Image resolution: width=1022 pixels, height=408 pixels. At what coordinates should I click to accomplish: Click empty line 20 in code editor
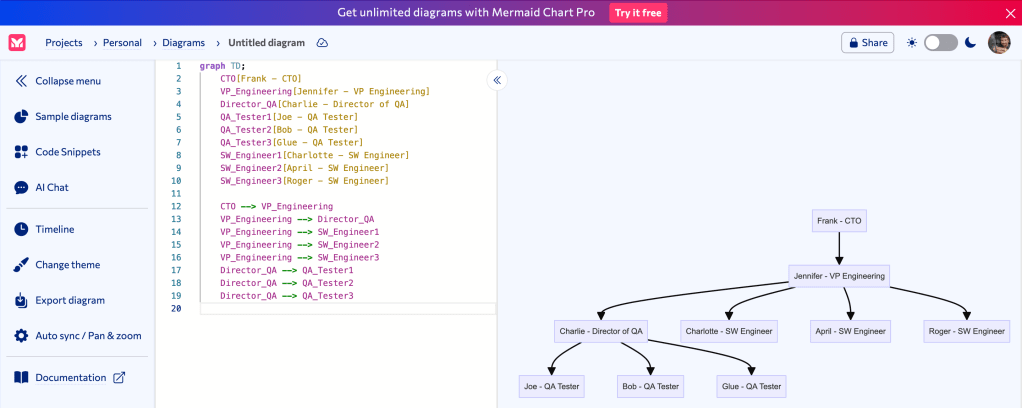[340, 309]
